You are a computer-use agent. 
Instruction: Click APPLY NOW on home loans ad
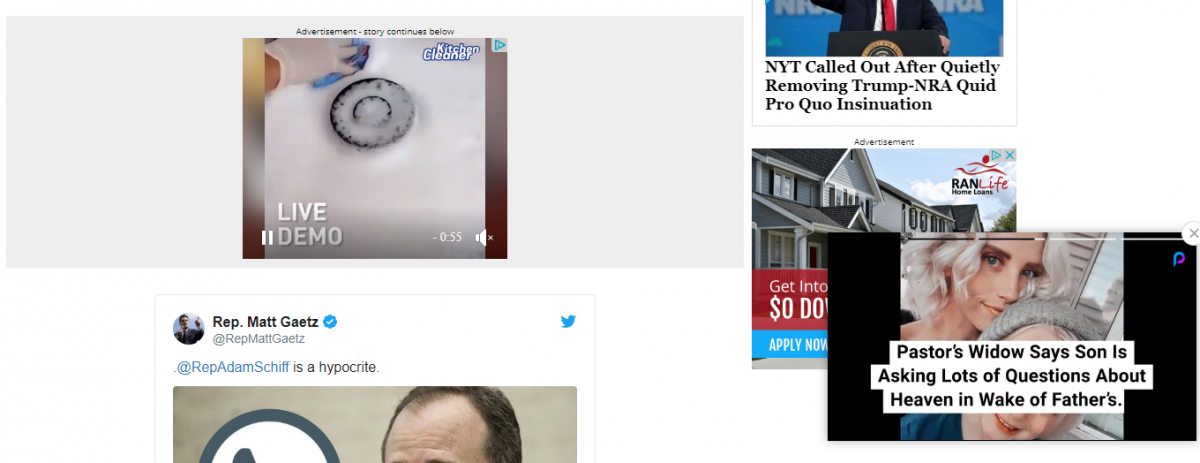(x=798, y=345)
